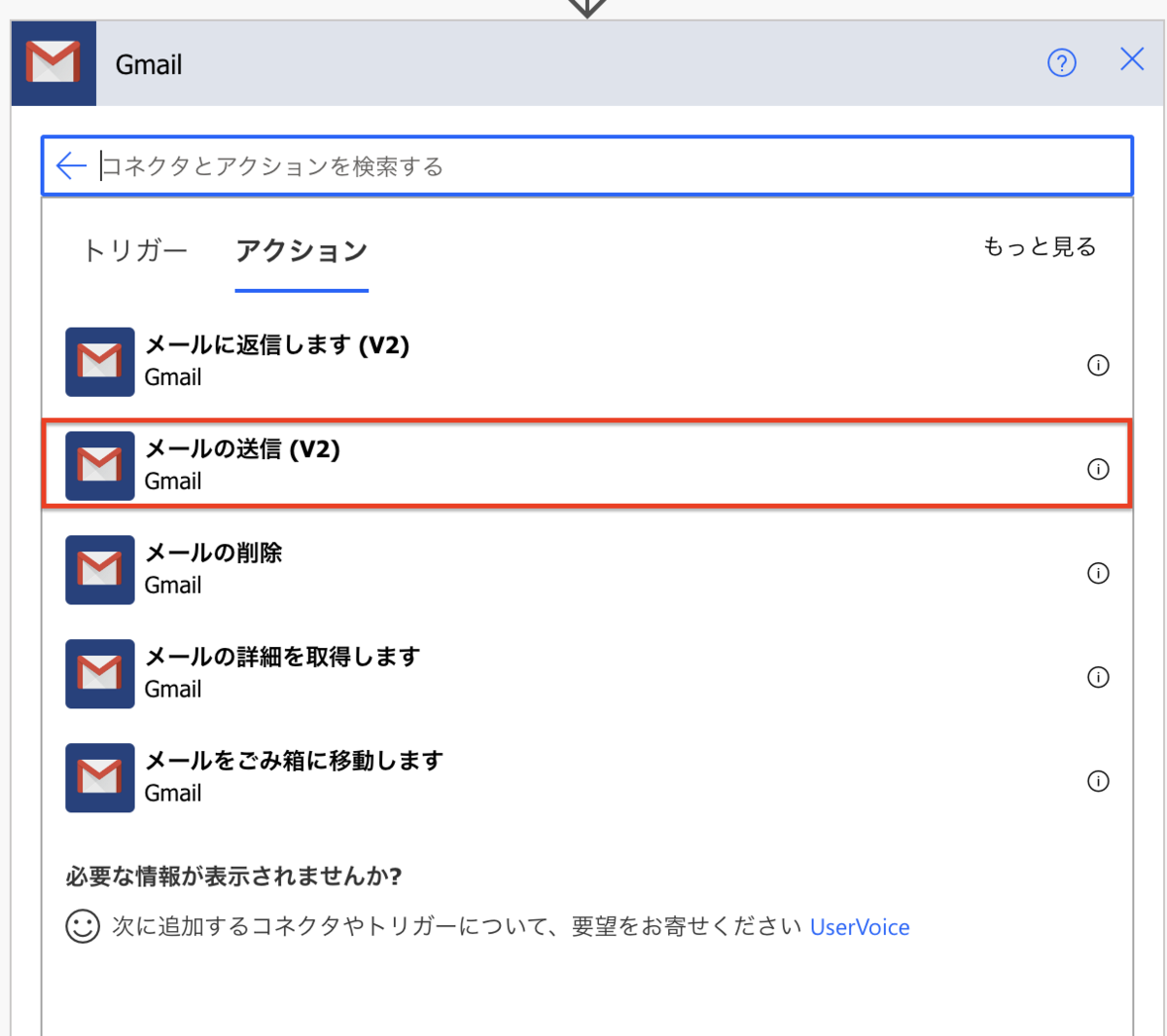Screen dimensions: 1167x1036
Task: Switch to the トリガー tab
Action: [135, 251]
